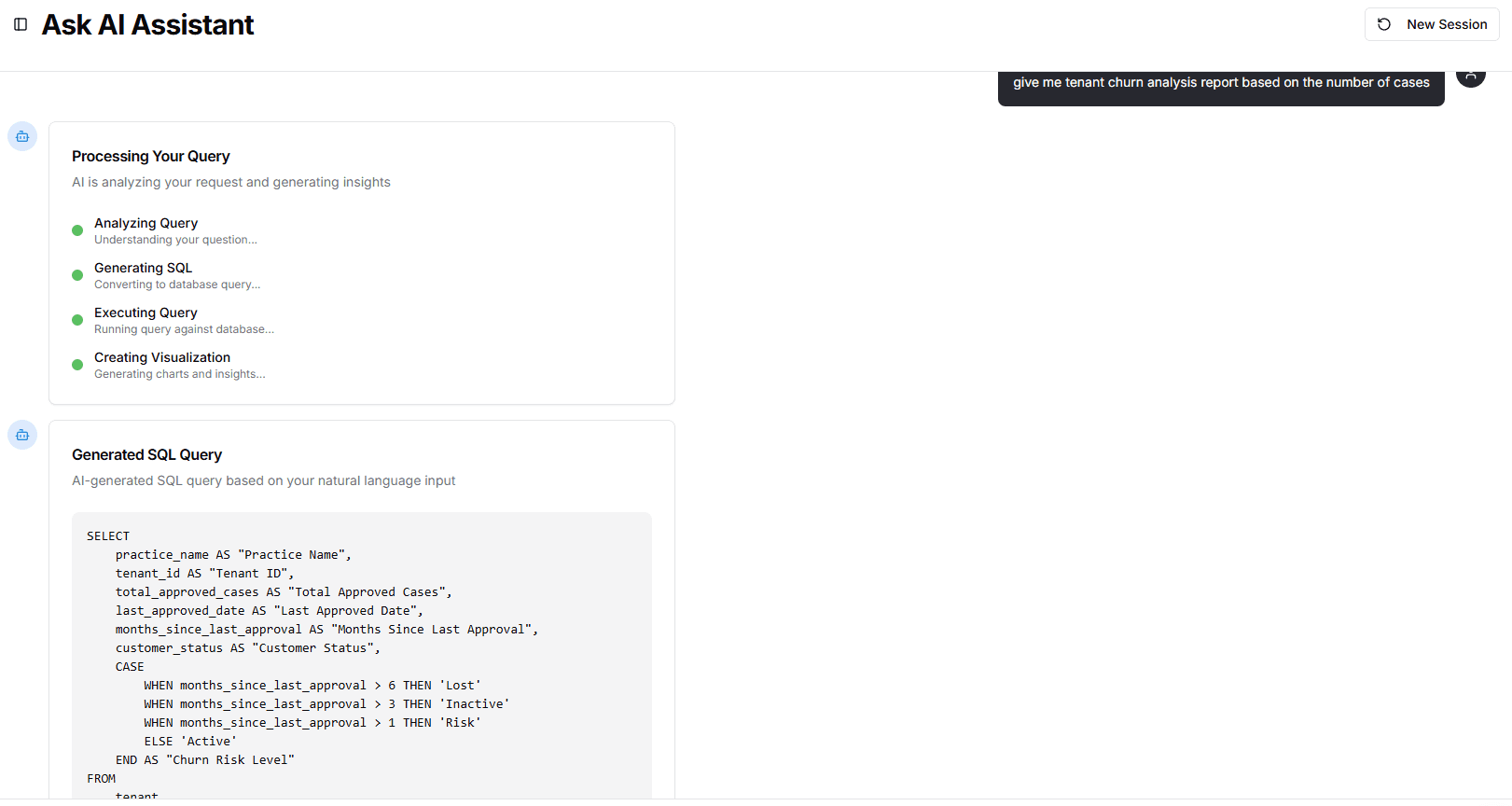Click the 'END AS "Churn Risk Level"' line
1512x806 pixels.
pos(205,760)
